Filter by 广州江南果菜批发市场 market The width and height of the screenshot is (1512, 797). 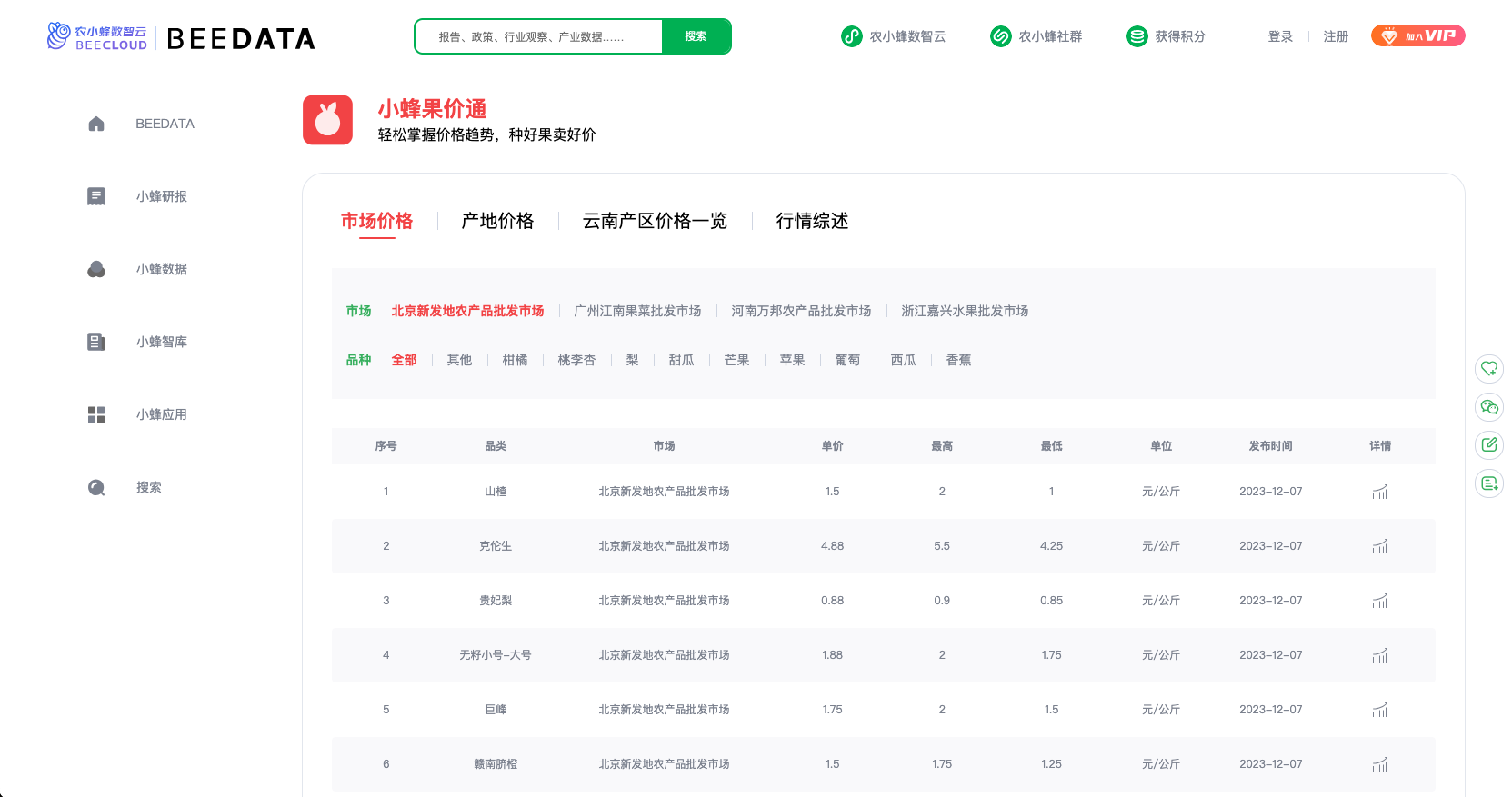click(x=637, y=311)
